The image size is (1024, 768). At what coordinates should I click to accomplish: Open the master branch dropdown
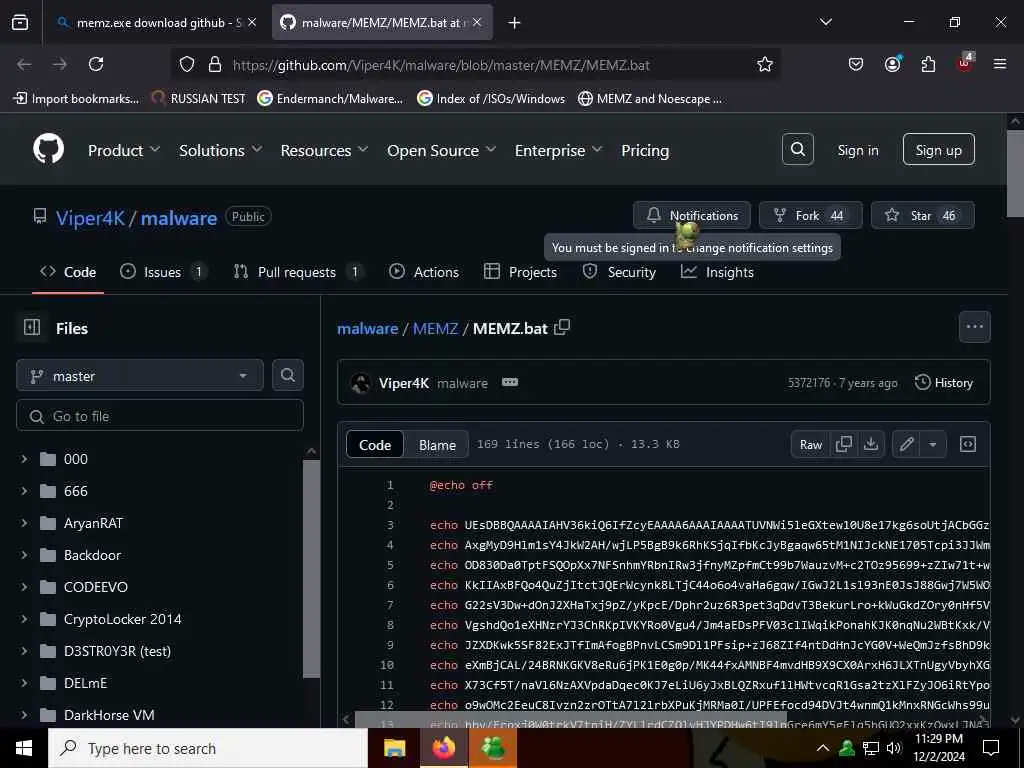[140, 376]
